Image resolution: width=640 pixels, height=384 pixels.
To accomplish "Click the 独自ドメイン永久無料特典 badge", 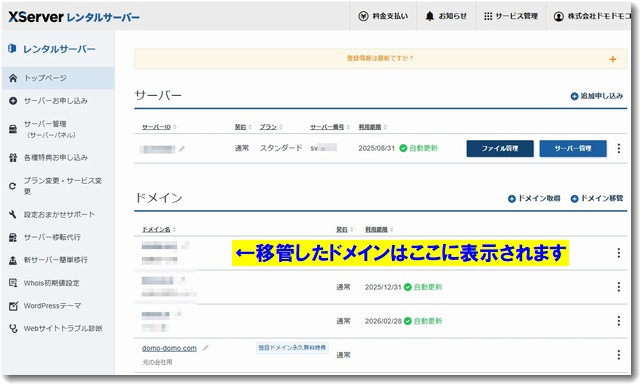I will pyautogui.click(x=292, y=348).
